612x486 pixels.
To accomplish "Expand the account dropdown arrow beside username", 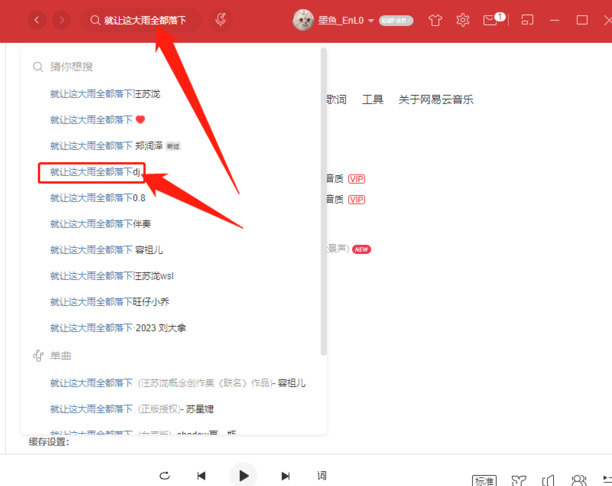I will coord(371,20).
